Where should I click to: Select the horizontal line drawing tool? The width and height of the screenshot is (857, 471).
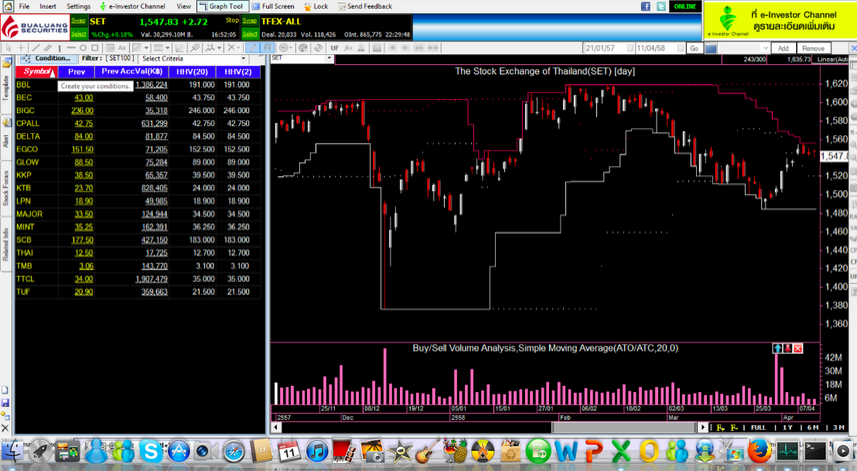(x=72, y=48)
